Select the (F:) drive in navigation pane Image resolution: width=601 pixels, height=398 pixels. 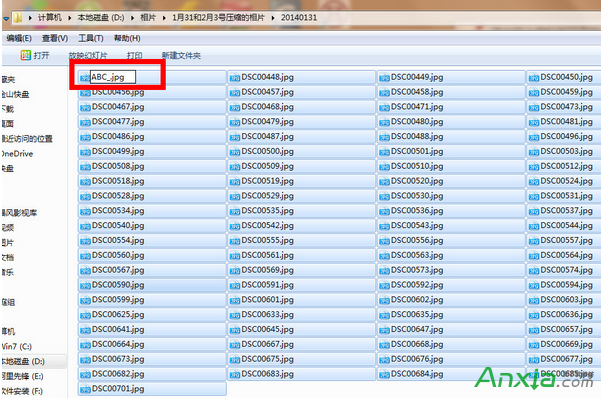(22, 391)
